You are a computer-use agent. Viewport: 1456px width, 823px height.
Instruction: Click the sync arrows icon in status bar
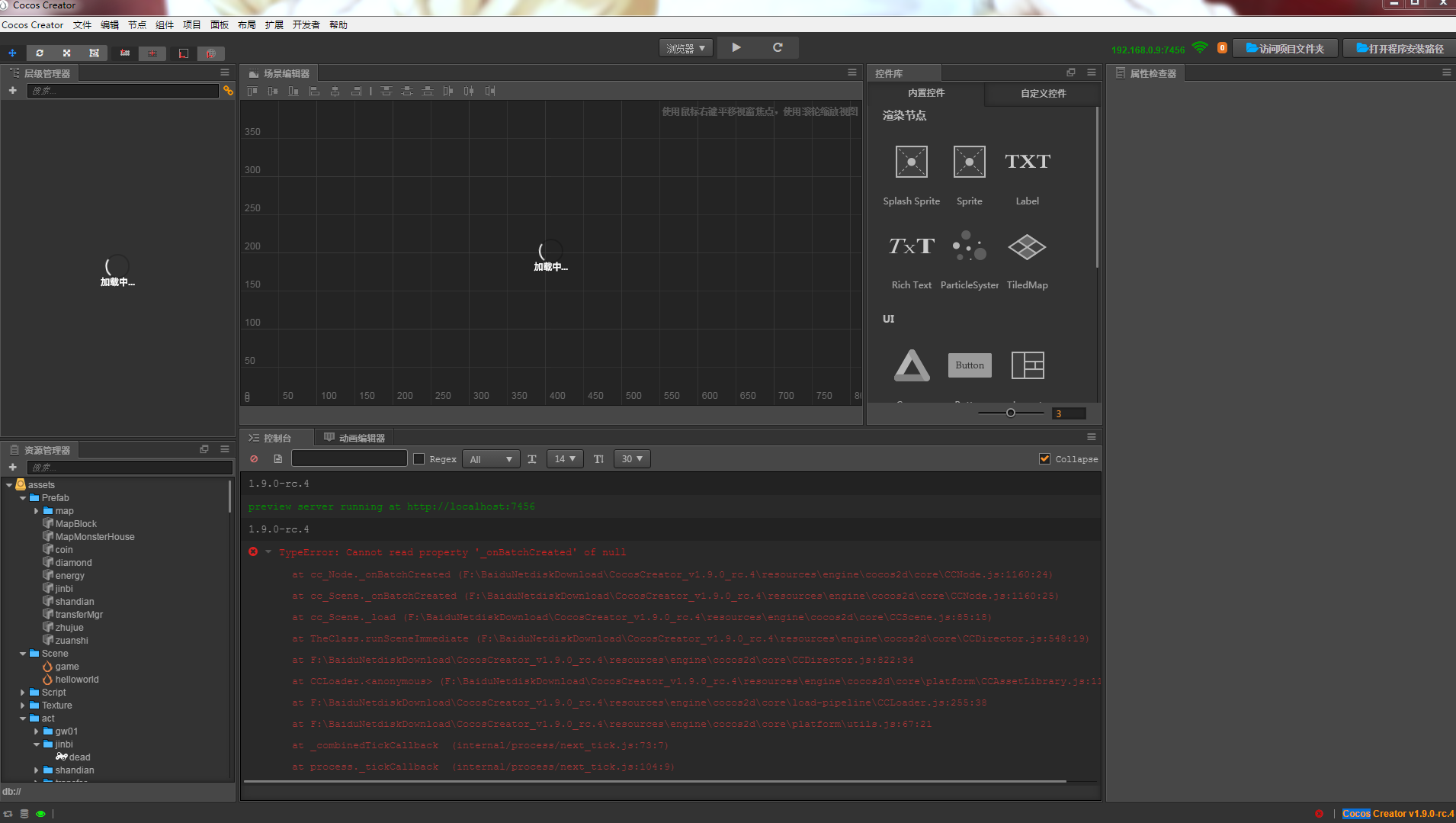[8, 814]
